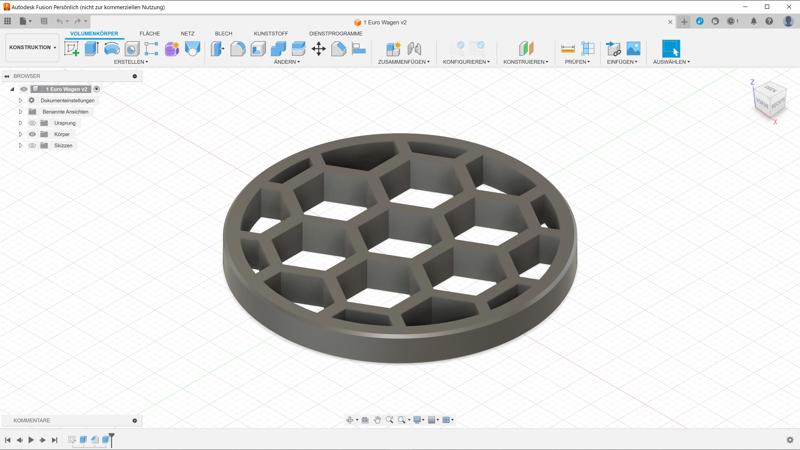
Task: Open the AUSWÄHLEN dropdown menu
Action: coord(671,62)
